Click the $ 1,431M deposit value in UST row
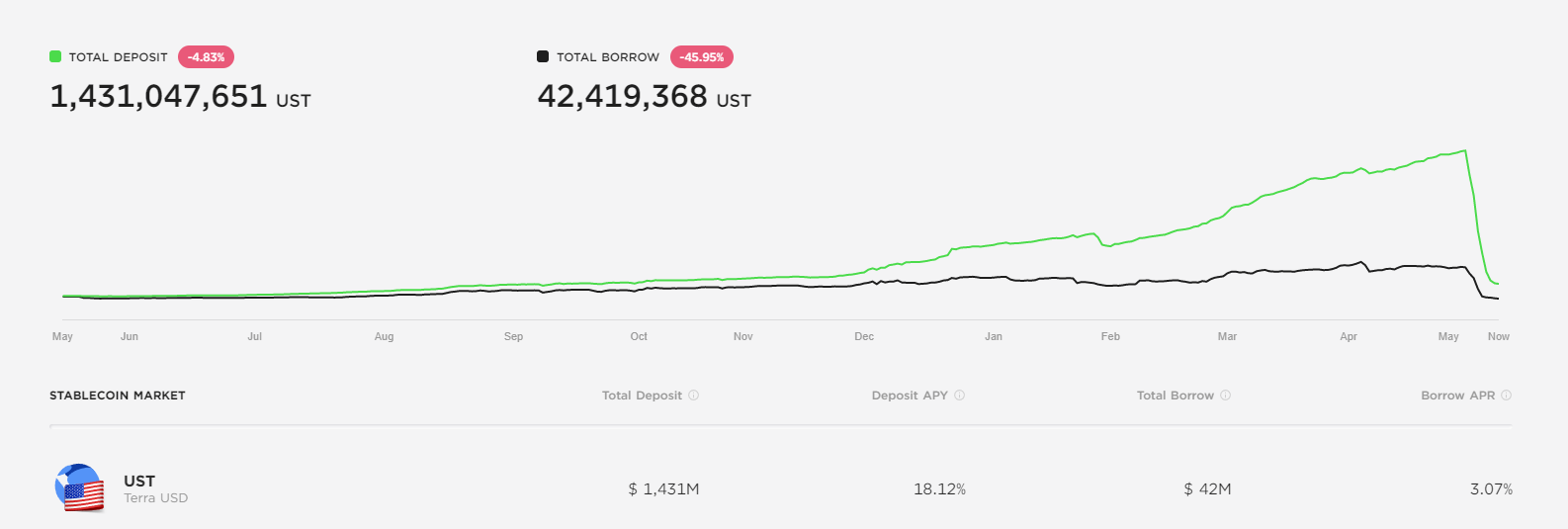The image size is (1568, 529). (663, 489)
